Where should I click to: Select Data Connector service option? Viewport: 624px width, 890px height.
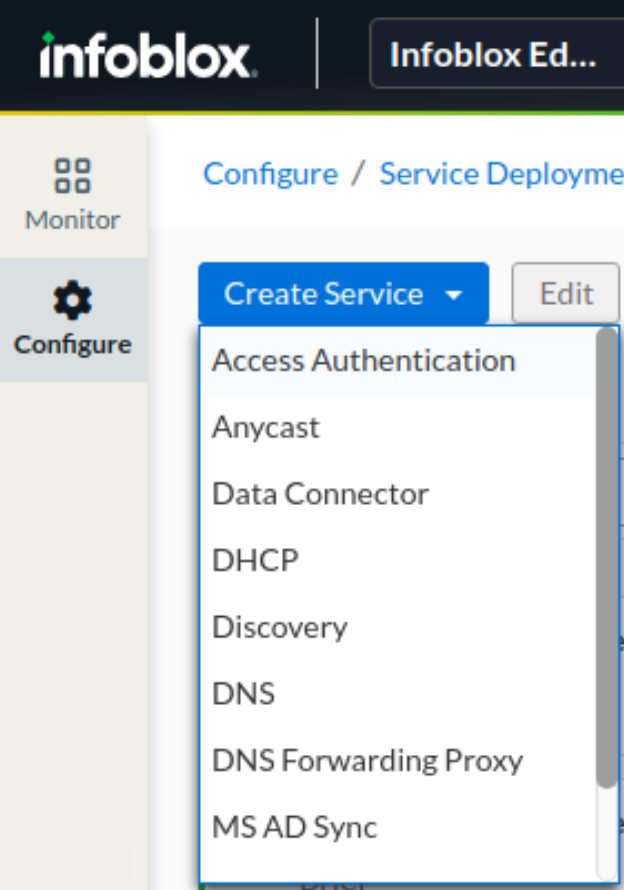[x=320, y=494]
